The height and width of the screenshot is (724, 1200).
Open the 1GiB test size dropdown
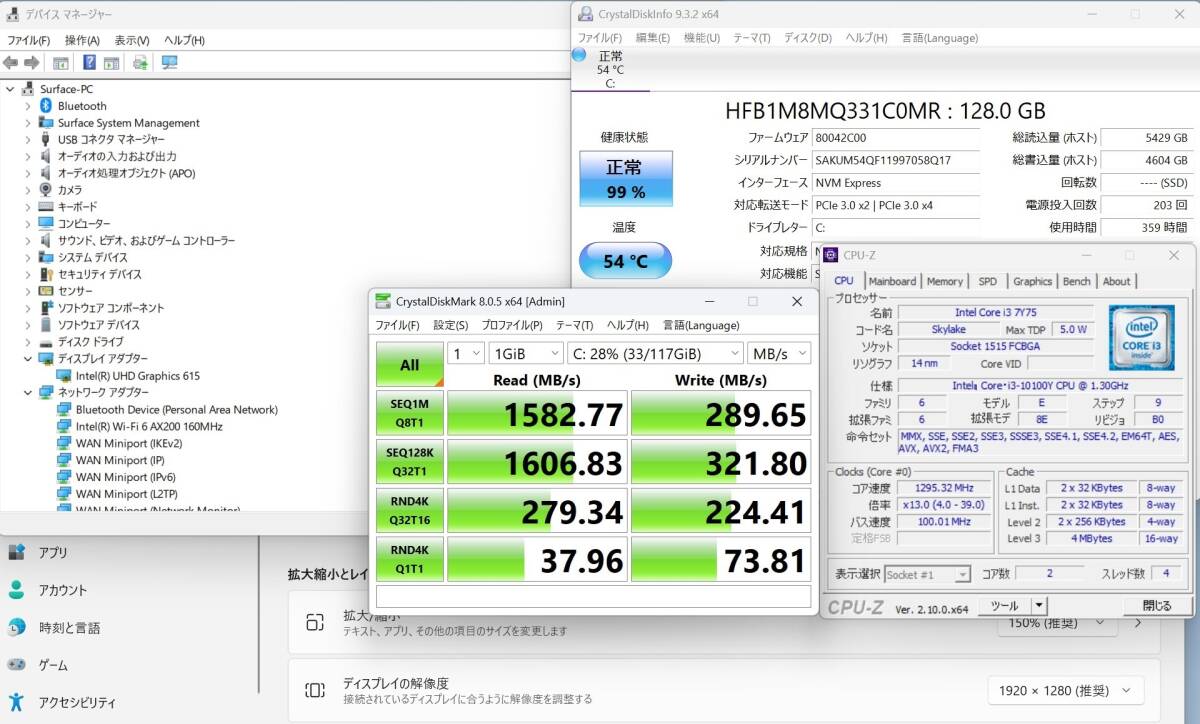click(x=526, y=353)
